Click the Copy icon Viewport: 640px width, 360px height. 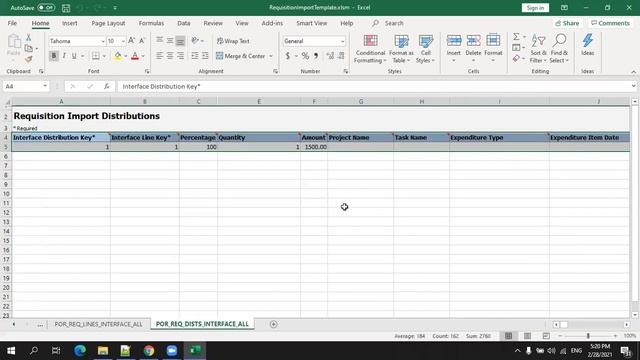point(29,48)
